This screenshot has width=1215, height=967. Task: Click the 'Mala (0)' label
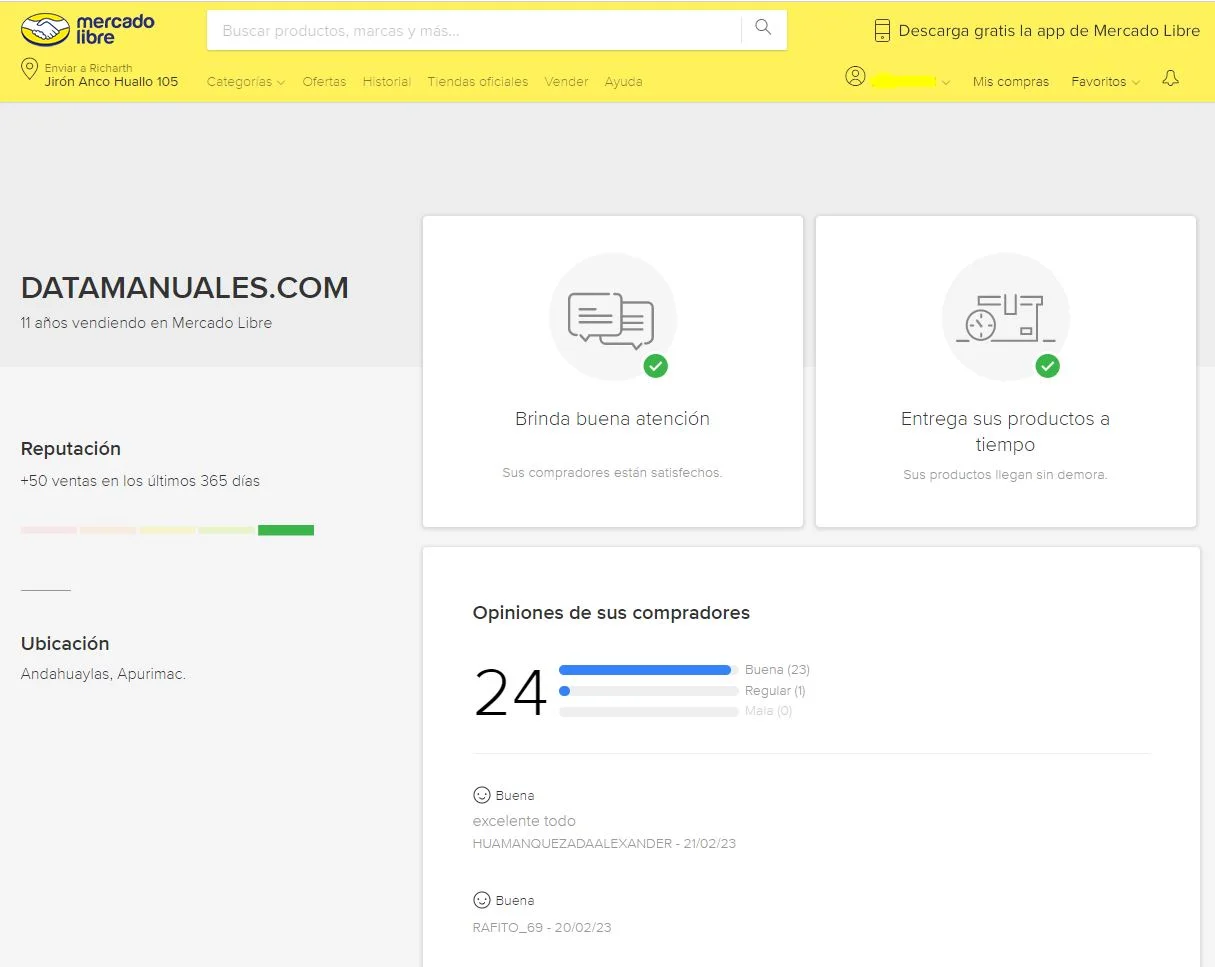768,711
